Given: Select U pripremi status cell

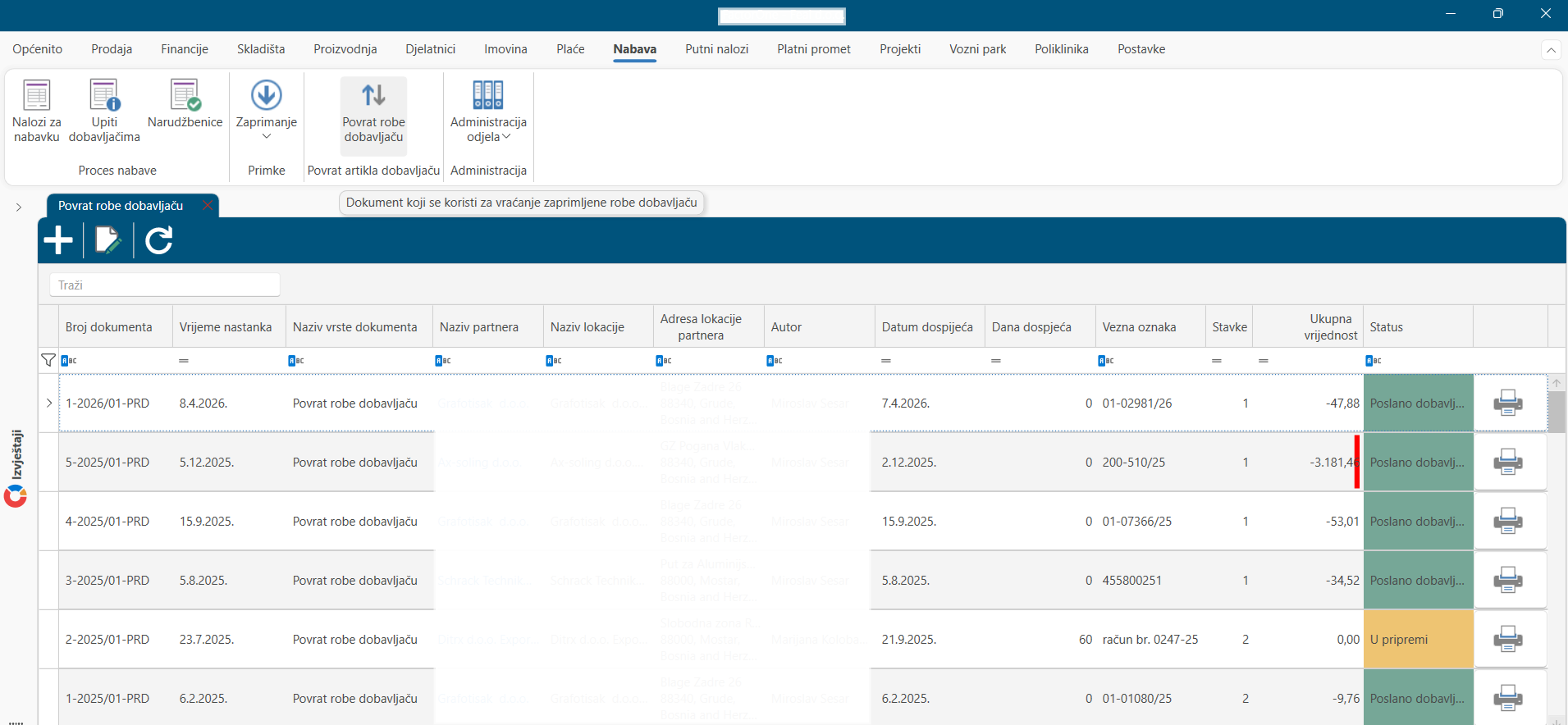Looking at the screenshot, I should [x=1418, y=639].
